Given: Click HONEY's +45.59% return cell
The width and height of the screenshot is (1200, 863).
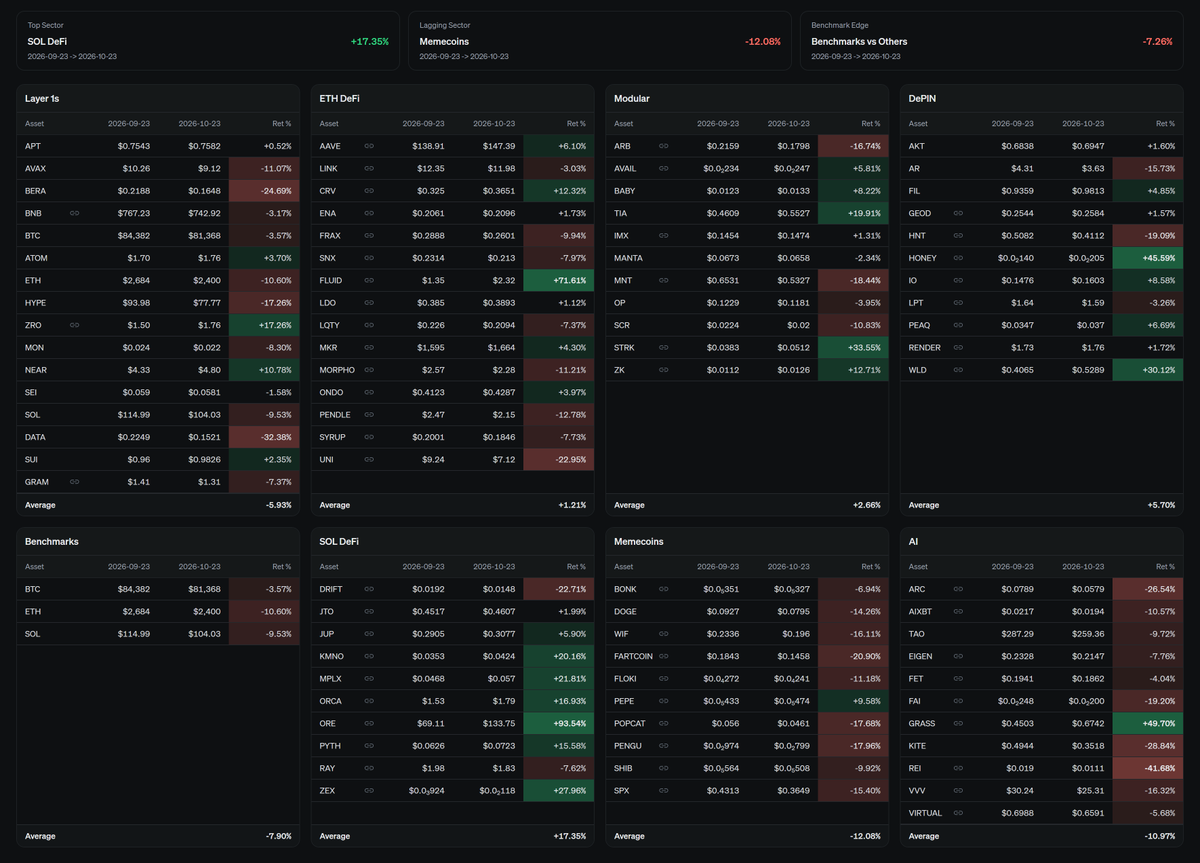Looking at the screenshot, I should (1148, 258).
